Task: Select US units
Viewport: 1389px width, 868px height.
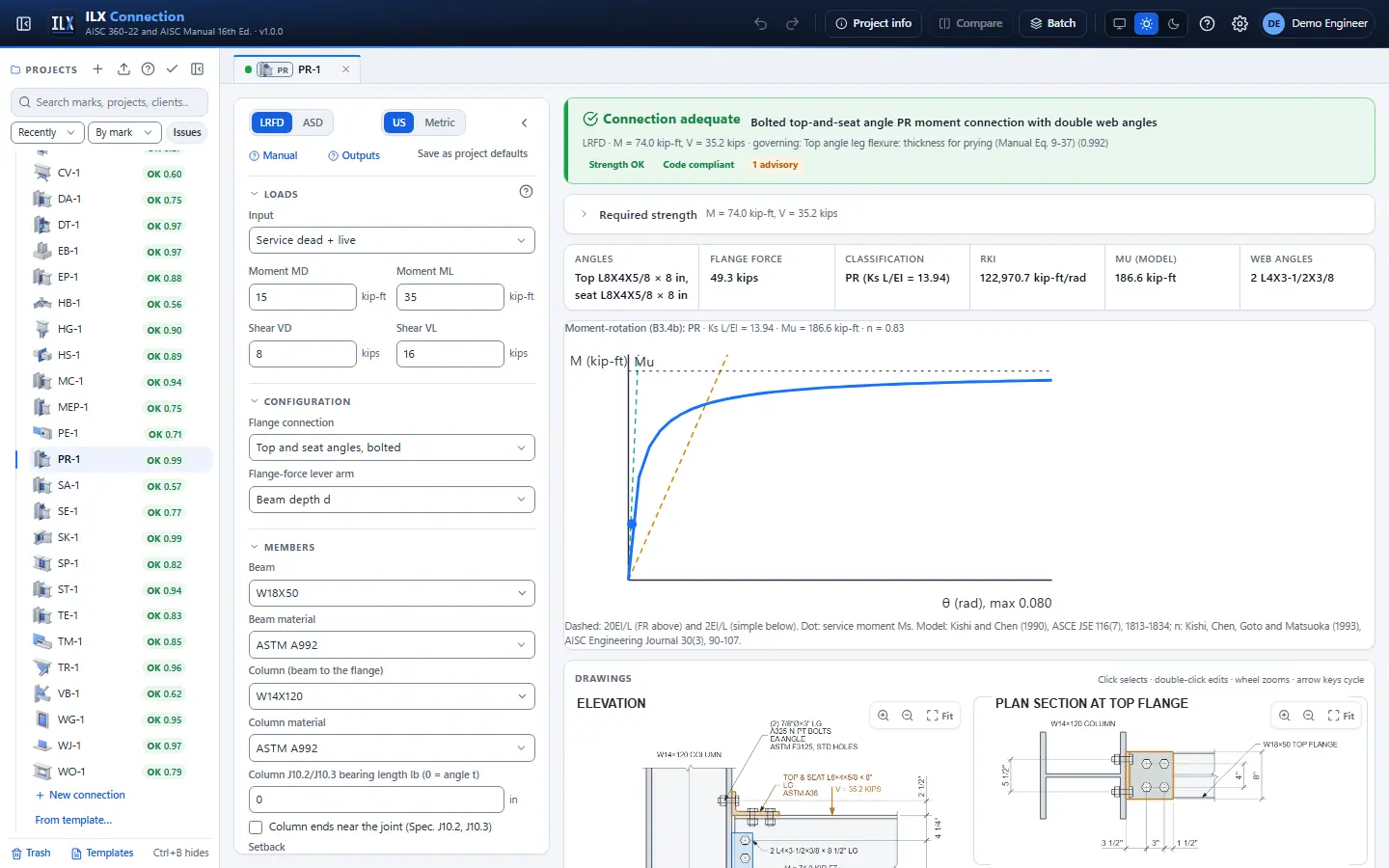Action: point(399,122)
